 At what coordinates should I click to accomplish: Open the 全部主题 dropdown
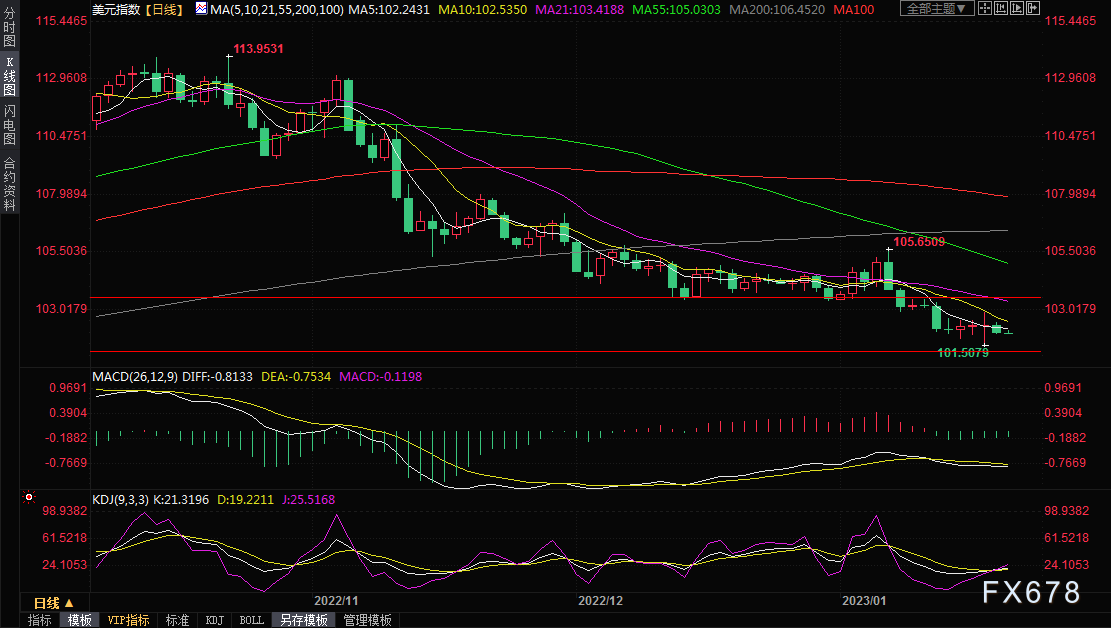936,9
